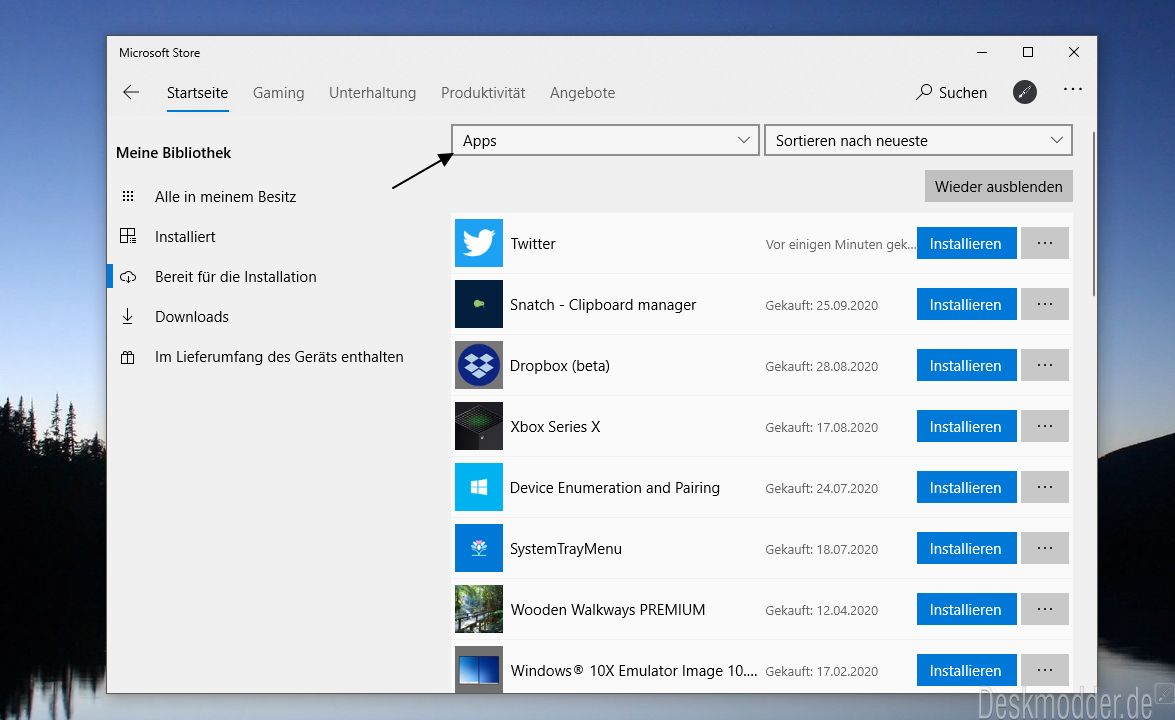Maximize the Microsoft Store window

[1028, 52]
